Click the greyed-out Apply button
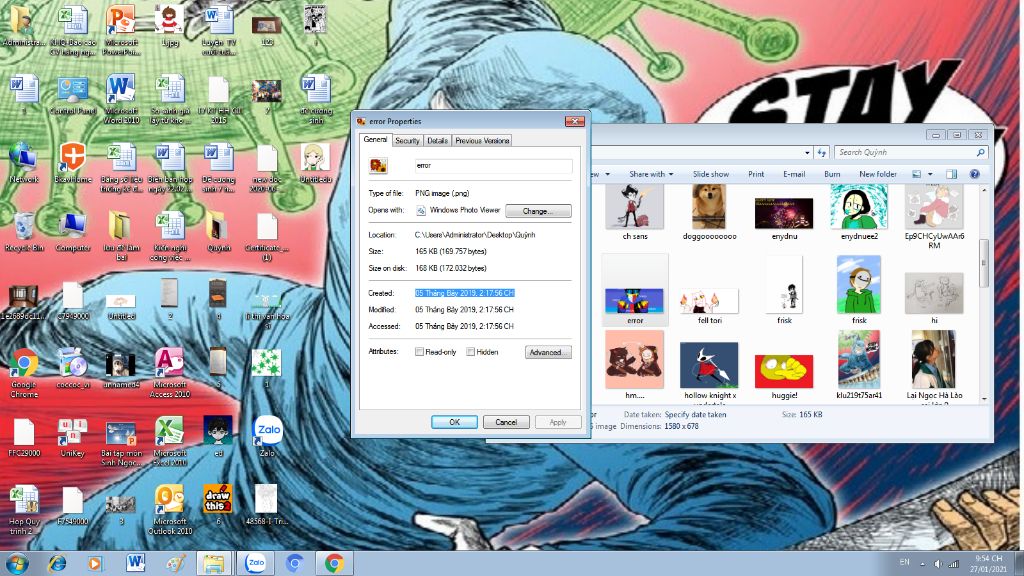The image size is (1024, 576). pyautogui.click(x=558, y=422)
